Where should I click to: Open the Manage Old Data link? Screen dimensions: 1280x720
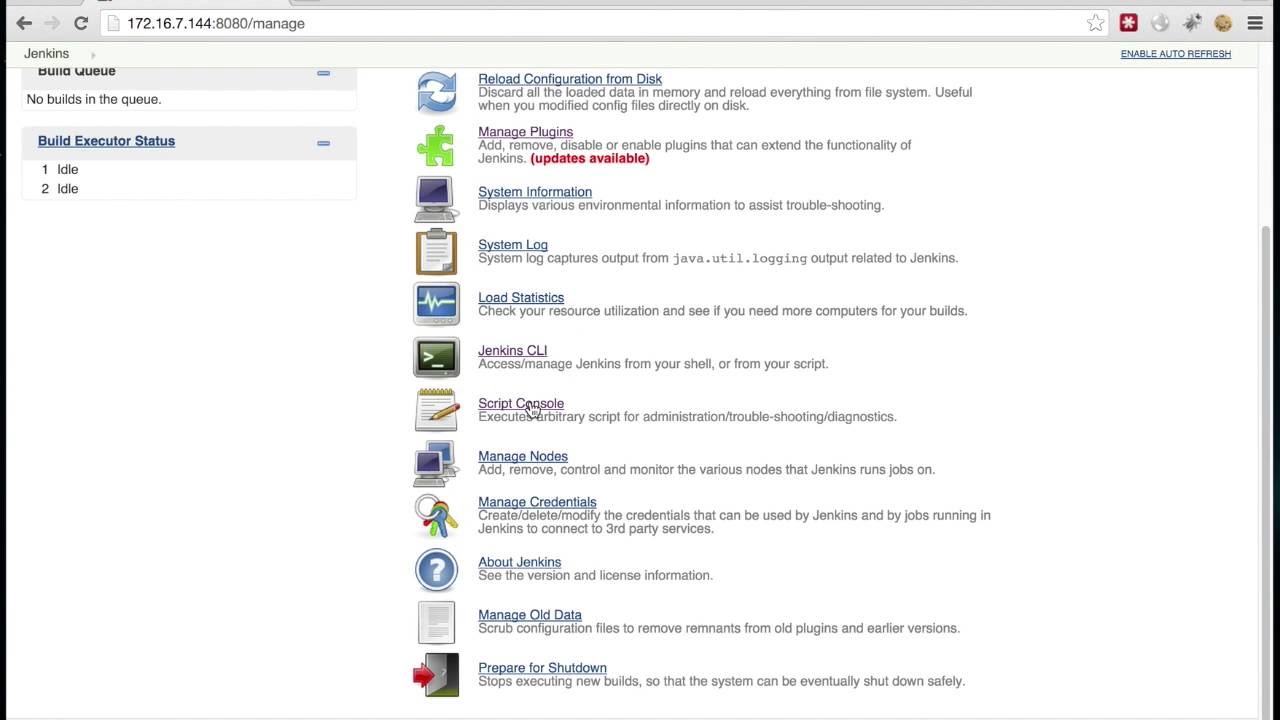[530, 616]
